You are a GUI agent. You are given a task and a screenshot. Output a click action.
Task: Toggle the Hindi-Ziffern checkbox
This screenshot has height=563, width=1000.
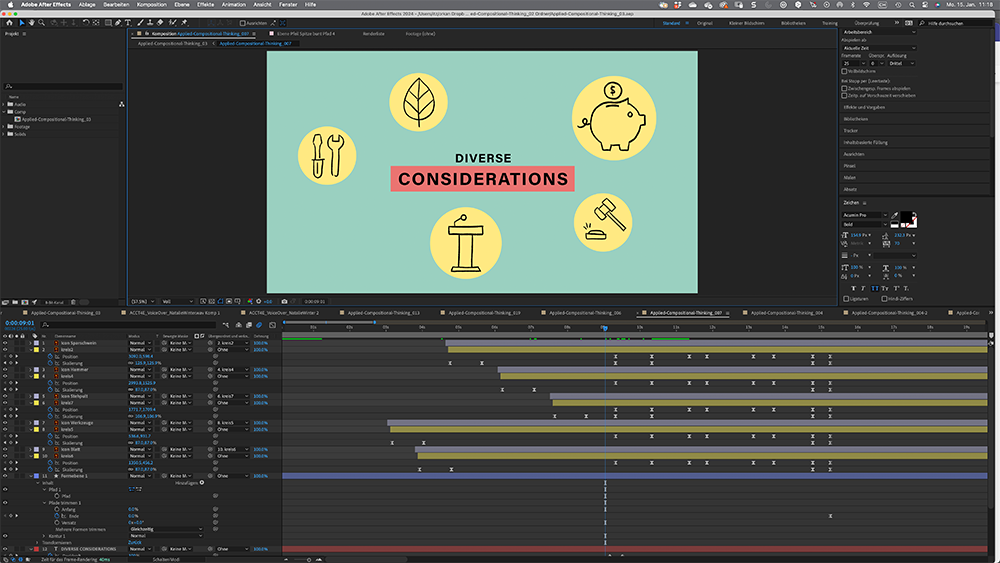tap(885, 299)
